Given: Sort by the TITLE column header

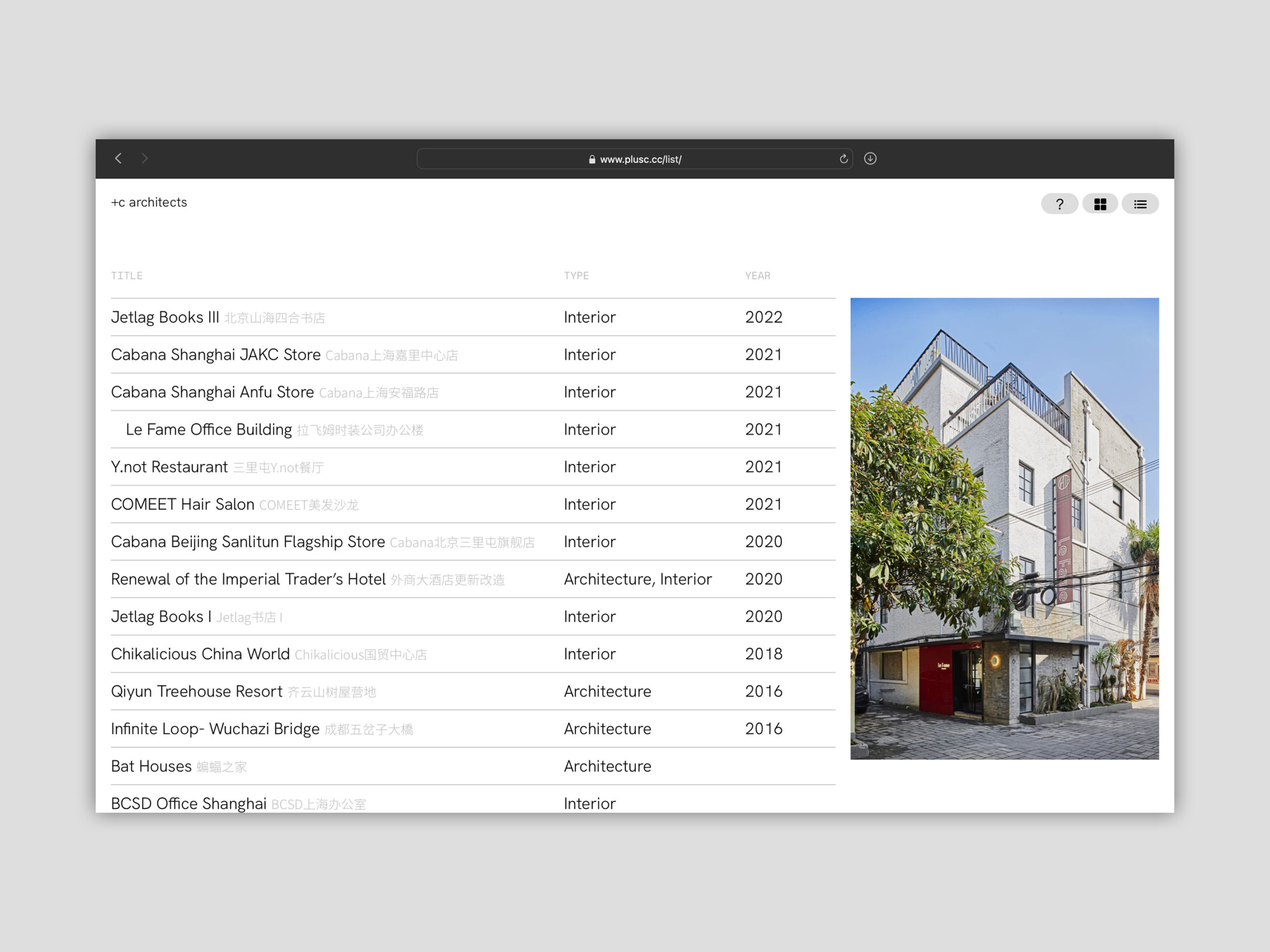Looking at the screenshot, I should click(x=127, y=276).
